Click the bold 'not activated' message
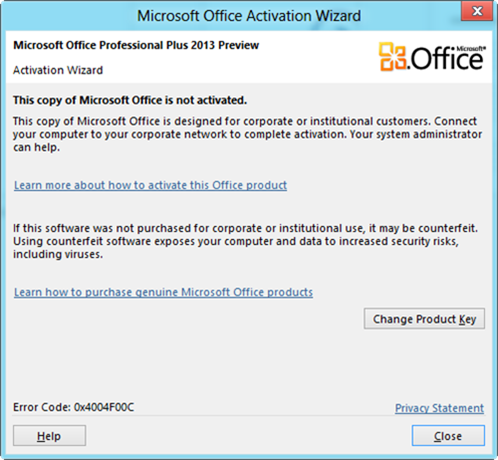Image resolution: width=498 pixels, height=460 pixels. pyautogui.click(x=130, y=100)
